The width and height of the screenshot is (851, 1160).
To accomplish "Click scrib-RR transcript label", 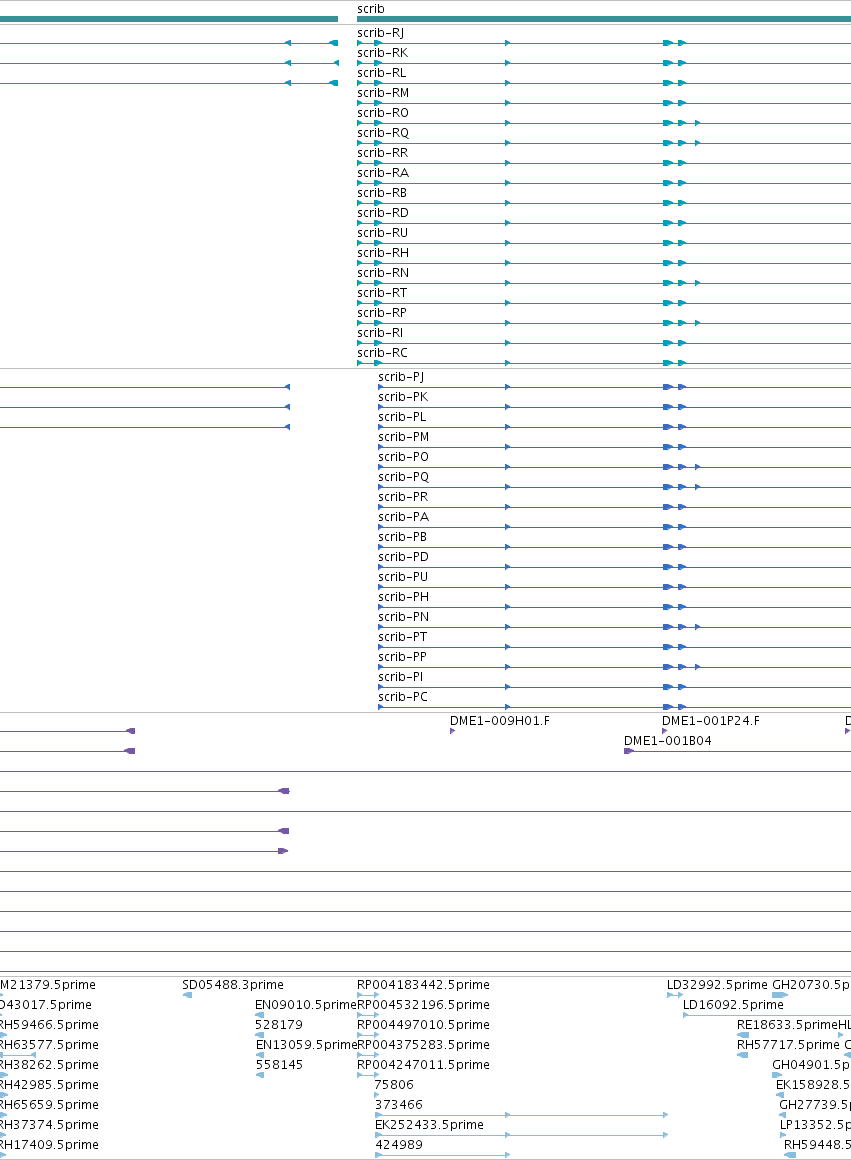I will [x=383, y=152].
